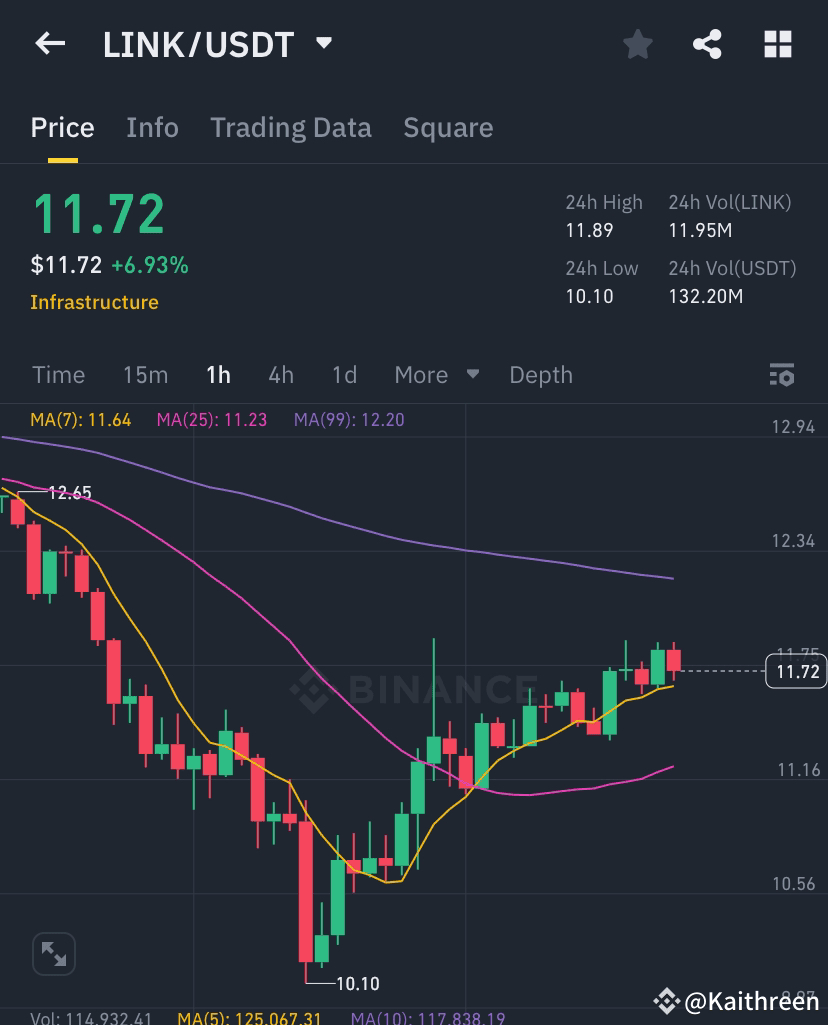Switch to the Trading Data tab

click(290, 127)
